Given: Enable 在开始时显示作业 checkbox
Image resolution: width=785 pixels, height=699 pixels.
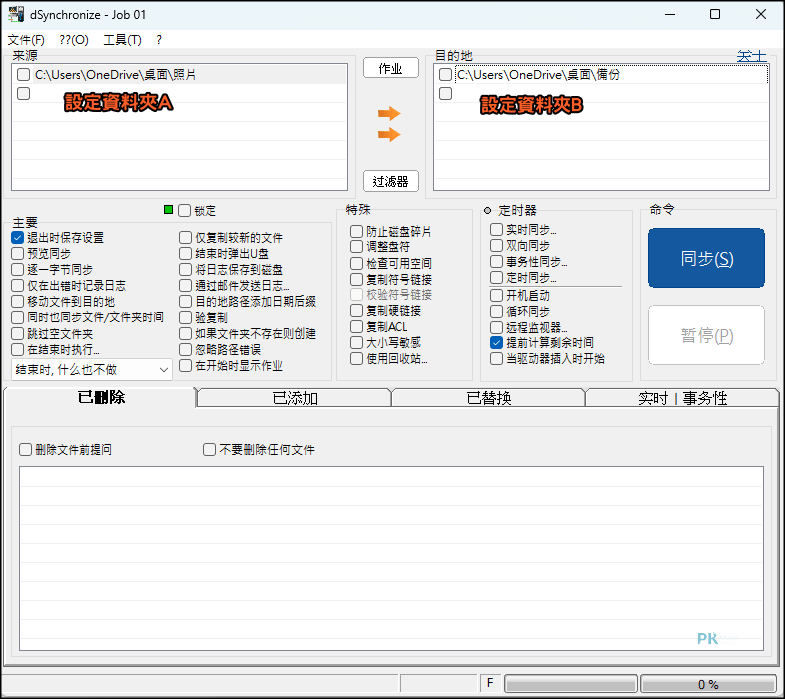Looking at the screenshot, I should point(186,366).
